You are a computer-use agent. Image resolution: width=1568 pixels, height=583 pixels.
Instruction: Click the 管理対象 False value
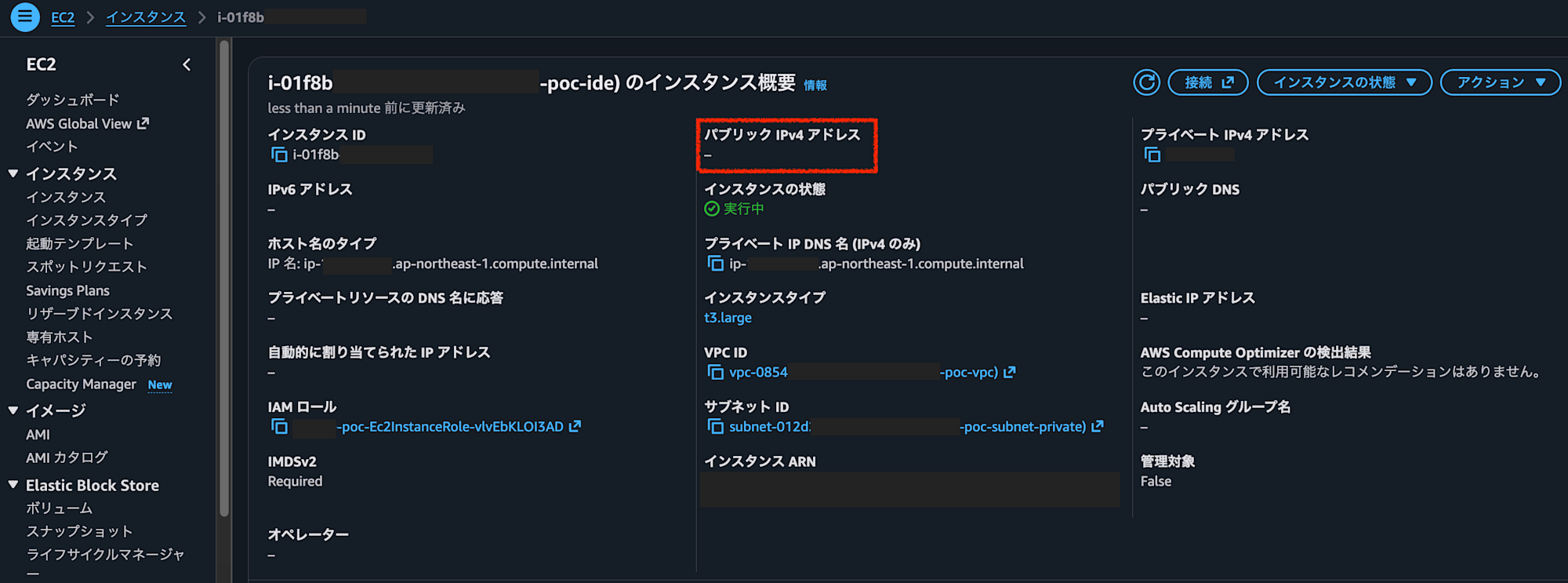pos(1156,481)
